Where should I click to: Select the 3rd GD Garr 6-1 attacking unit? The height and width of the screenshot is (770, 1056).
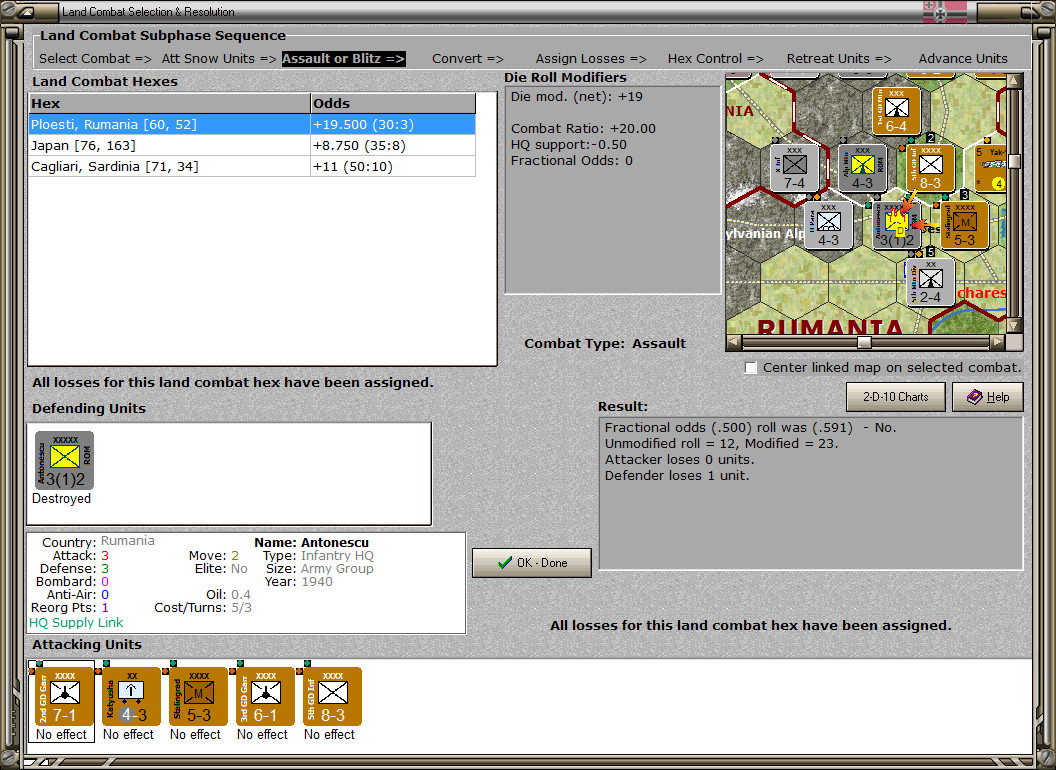click(265, 697)
